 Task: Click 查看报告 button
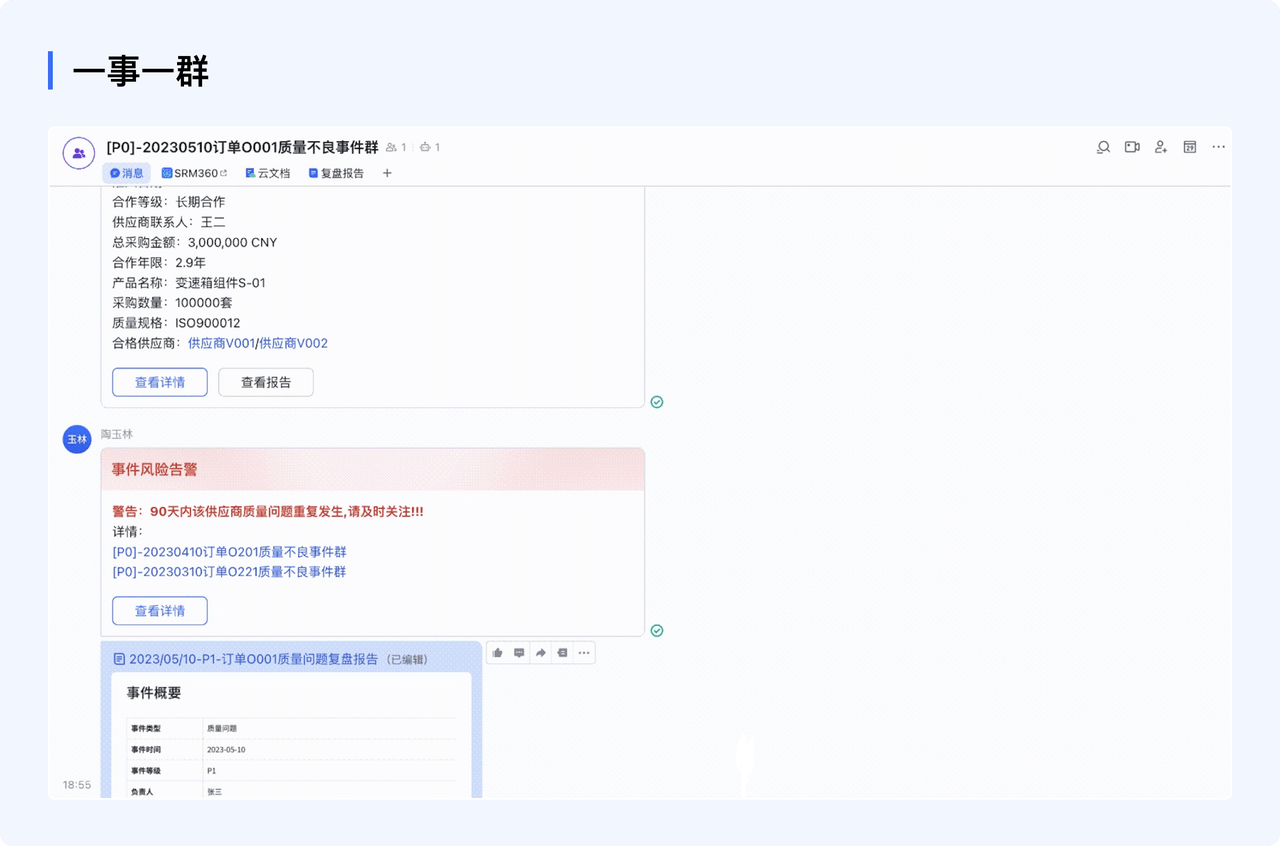[266, 382]
